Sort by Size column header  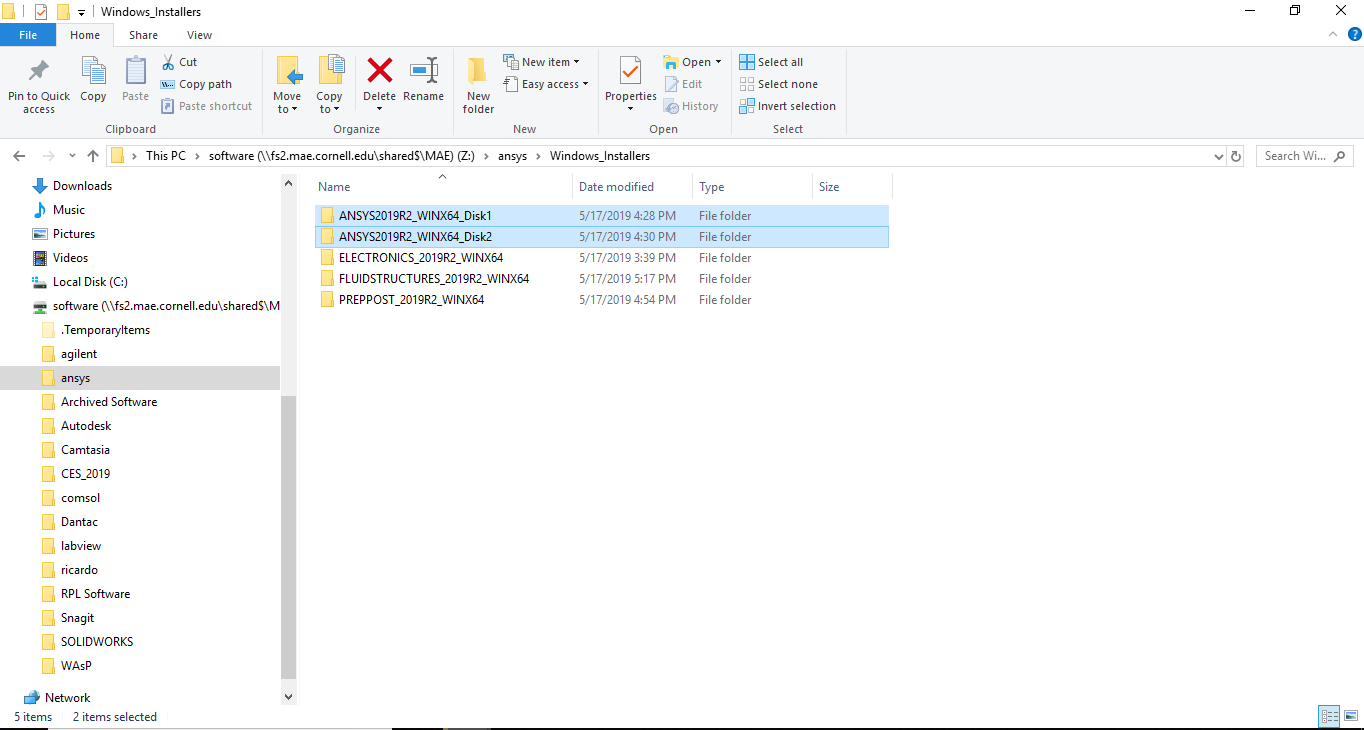pos(829,187)
